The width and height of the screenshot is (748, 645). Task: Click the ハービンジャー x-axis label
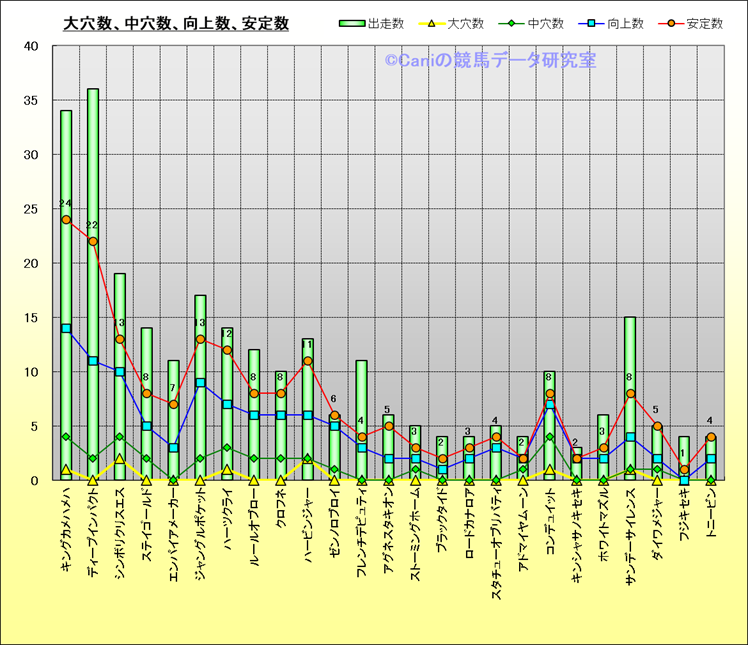point(307,532)
